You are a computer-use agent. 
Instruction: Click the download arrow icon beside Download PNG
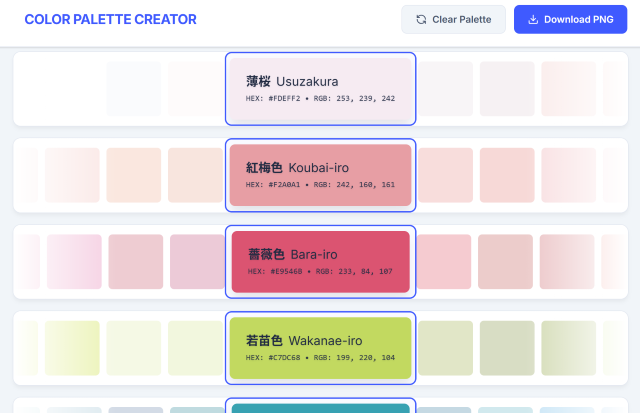[533, 20]
